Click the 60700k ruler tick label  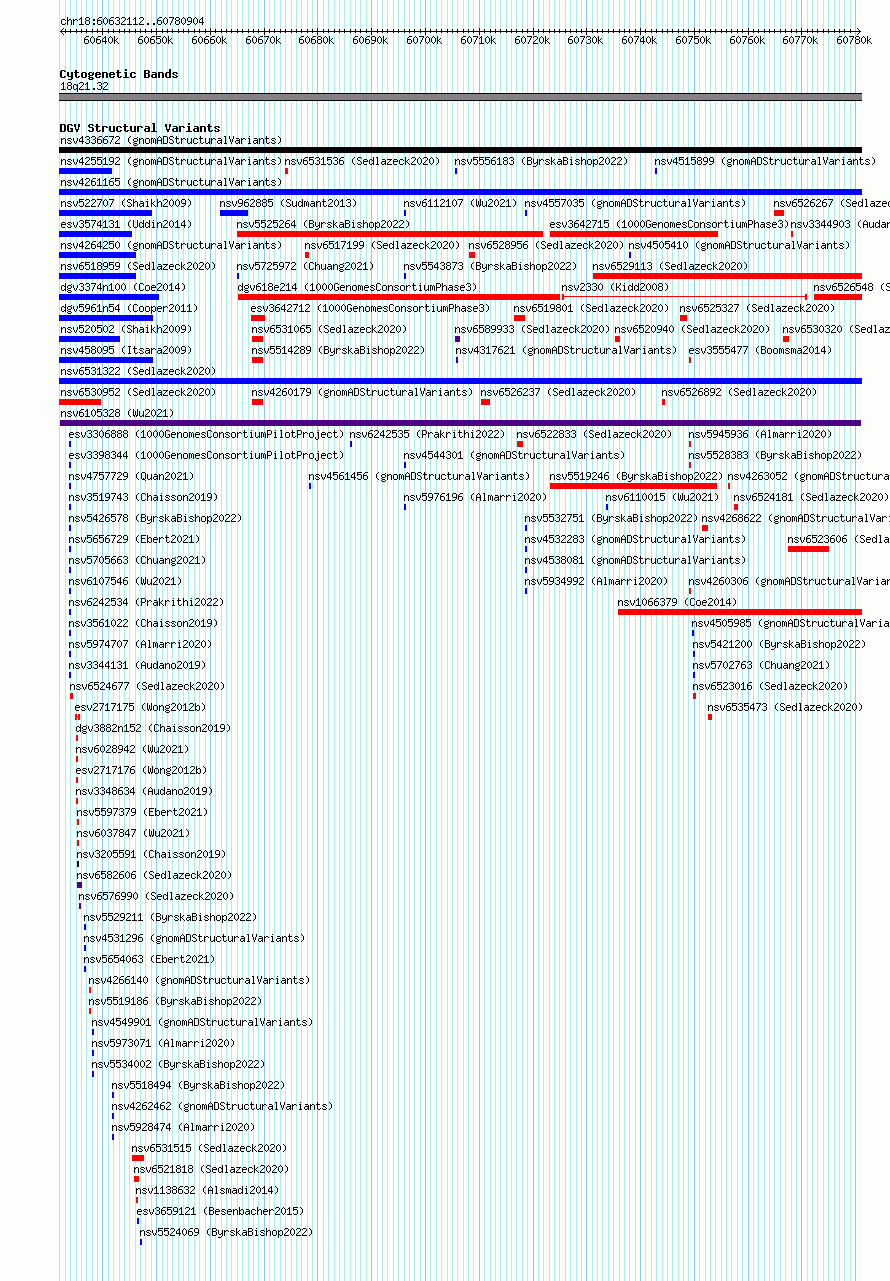click(424, 41)
